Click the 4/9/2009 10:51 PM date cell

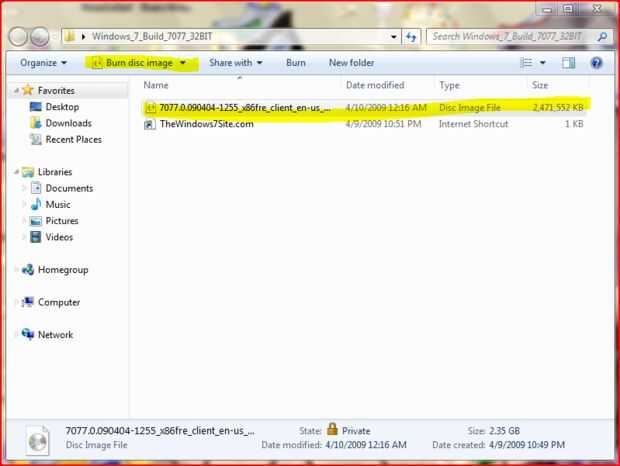tap(383, 124)
